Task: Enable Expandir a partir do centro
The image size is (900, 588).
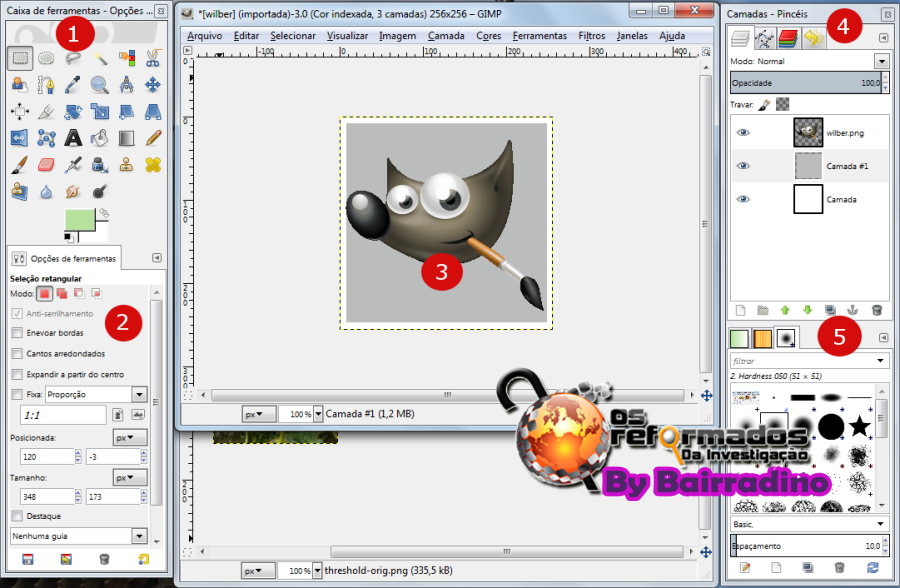Action: [17, 374]
